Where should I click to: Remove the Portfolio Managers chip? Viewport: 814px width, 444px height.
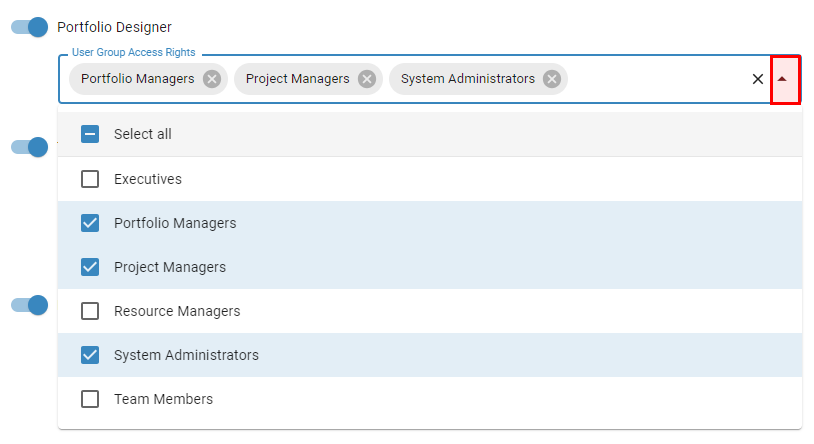point(212,79)
